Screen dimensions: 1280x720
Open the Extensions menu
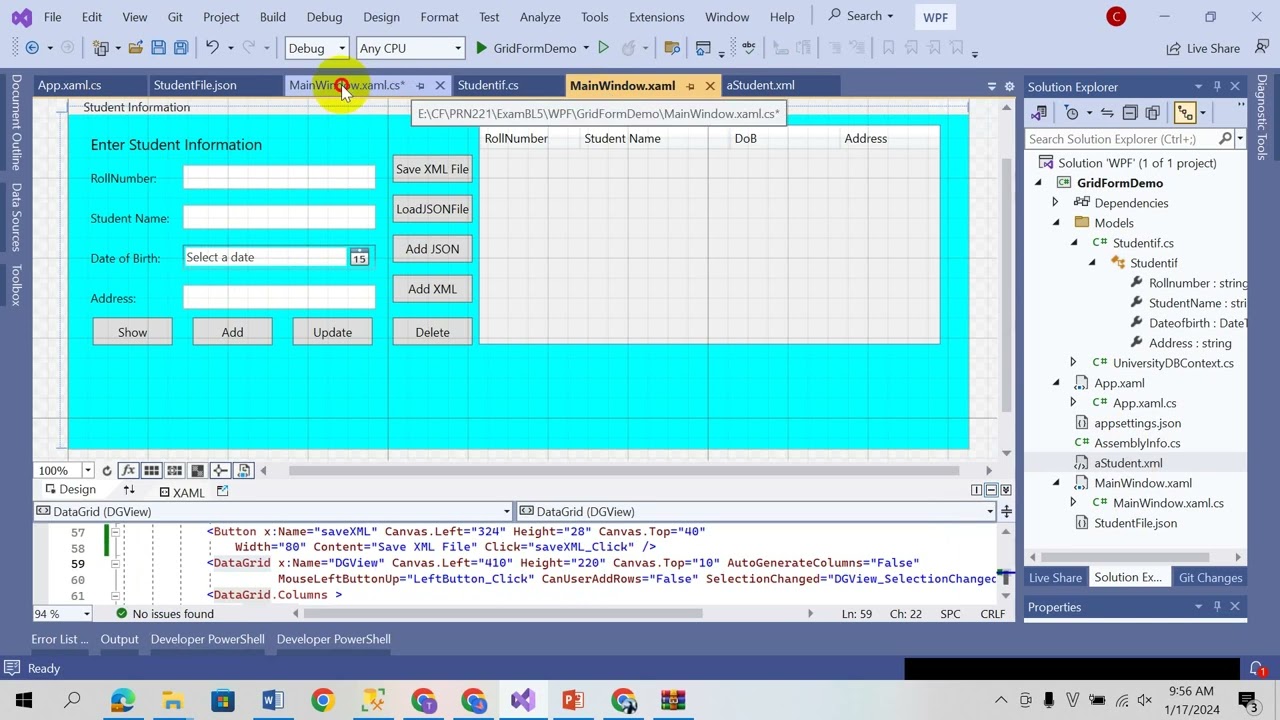[657, 17]
